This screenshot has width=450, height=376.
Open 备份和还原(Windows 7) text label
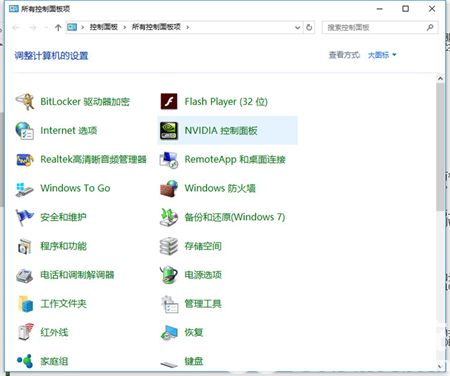pos(235,217)
